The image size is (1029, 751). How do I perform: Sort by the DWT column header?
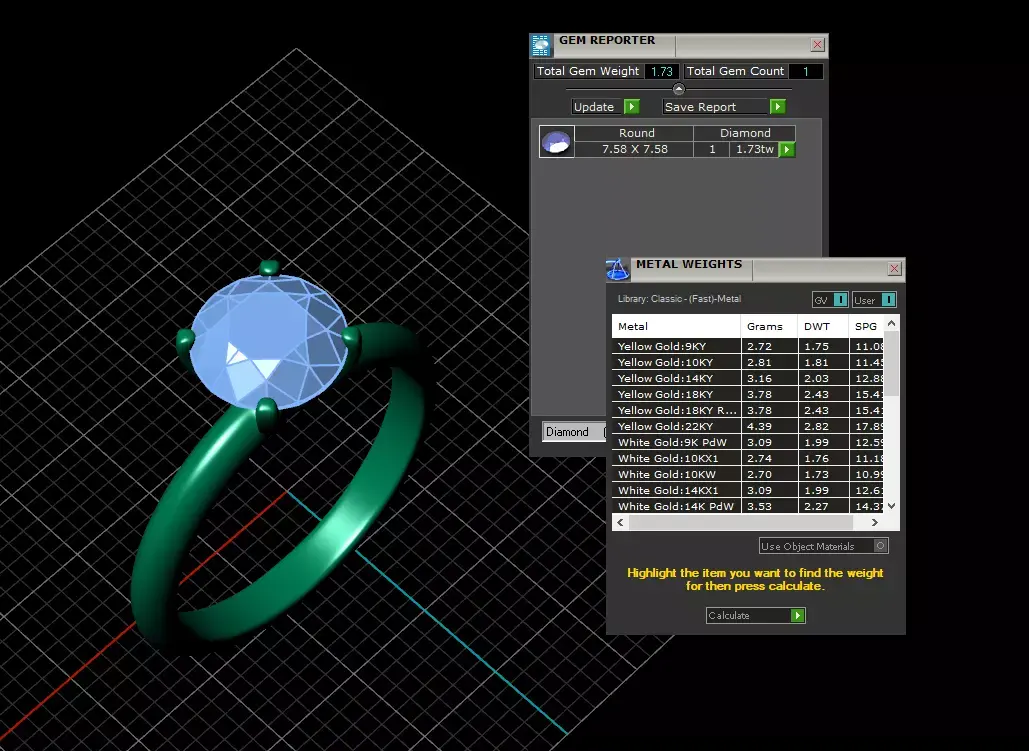(x=824, y=326)
